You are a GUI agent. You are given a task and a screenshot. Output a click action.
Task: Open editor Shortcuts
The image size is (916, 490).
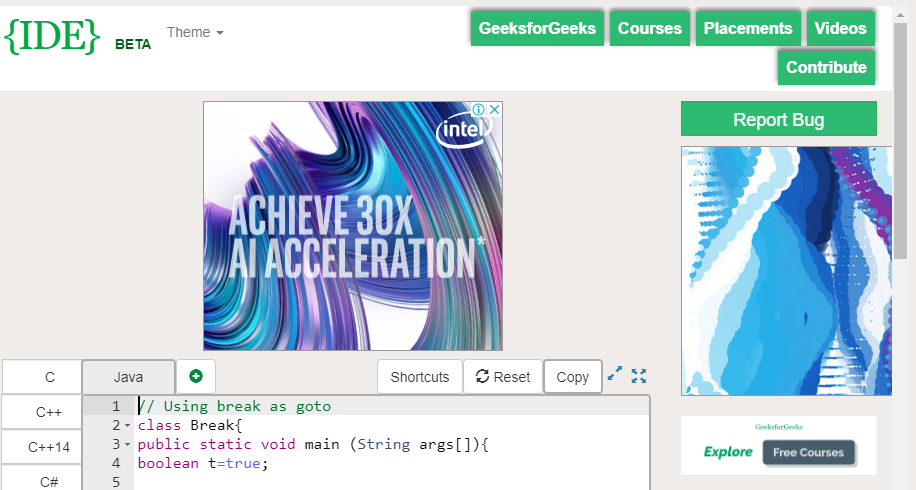pyautogui.click(x=419, y=377)
